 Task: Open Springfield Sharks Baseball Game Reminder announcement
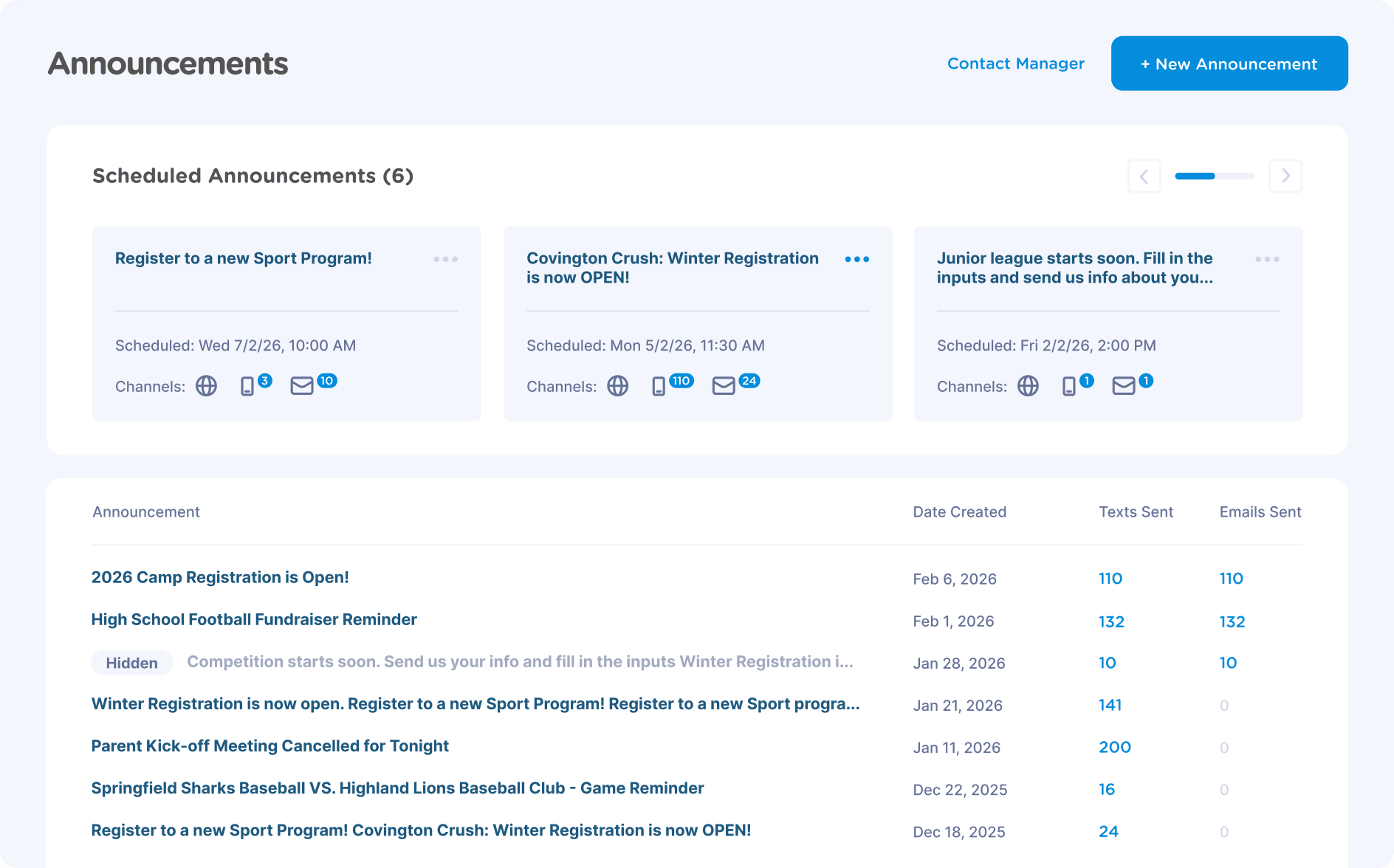click(x=397, y=788)
